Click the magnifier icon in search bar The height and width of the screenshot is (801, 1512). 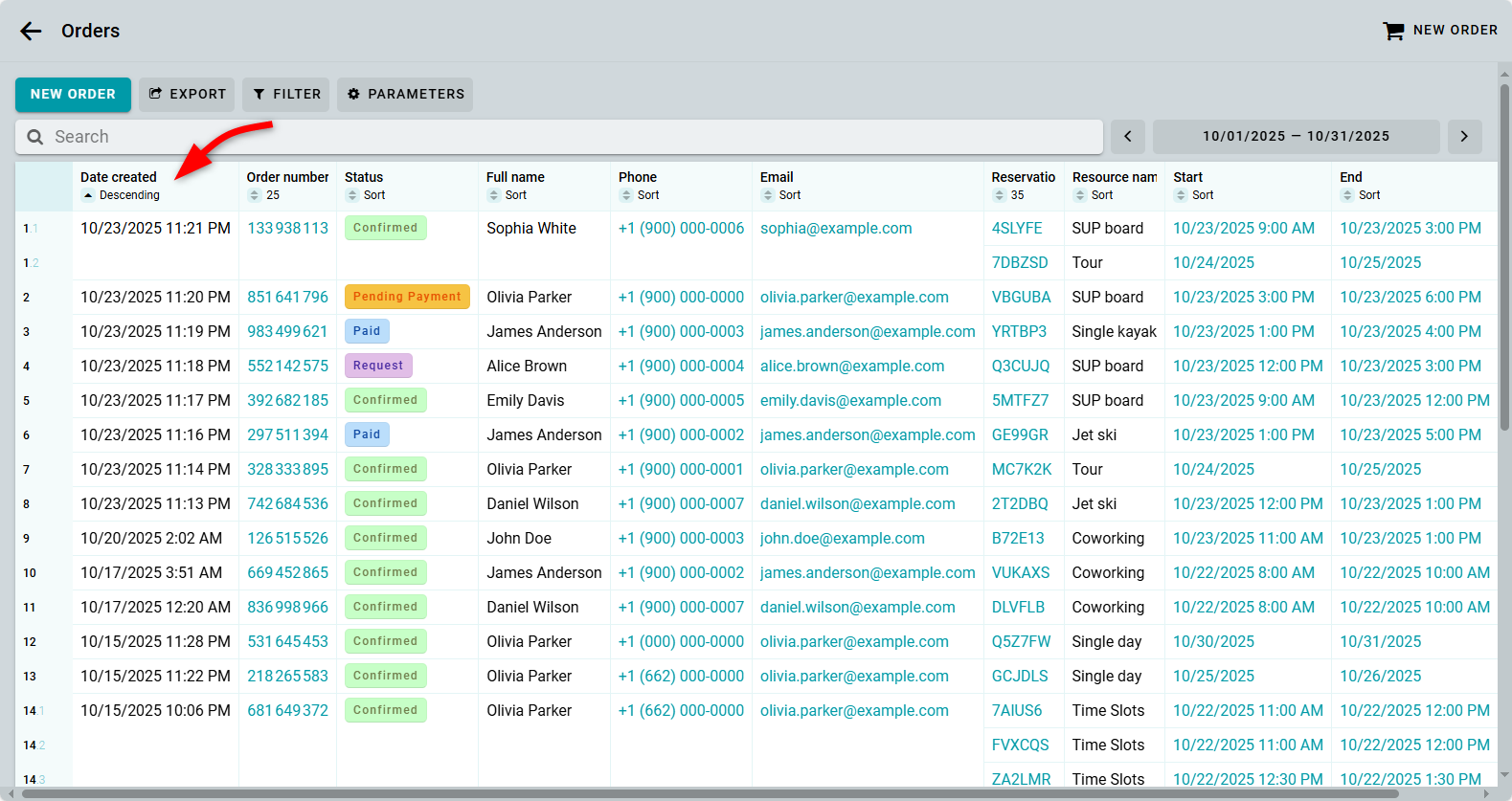[x=35, y=137]
